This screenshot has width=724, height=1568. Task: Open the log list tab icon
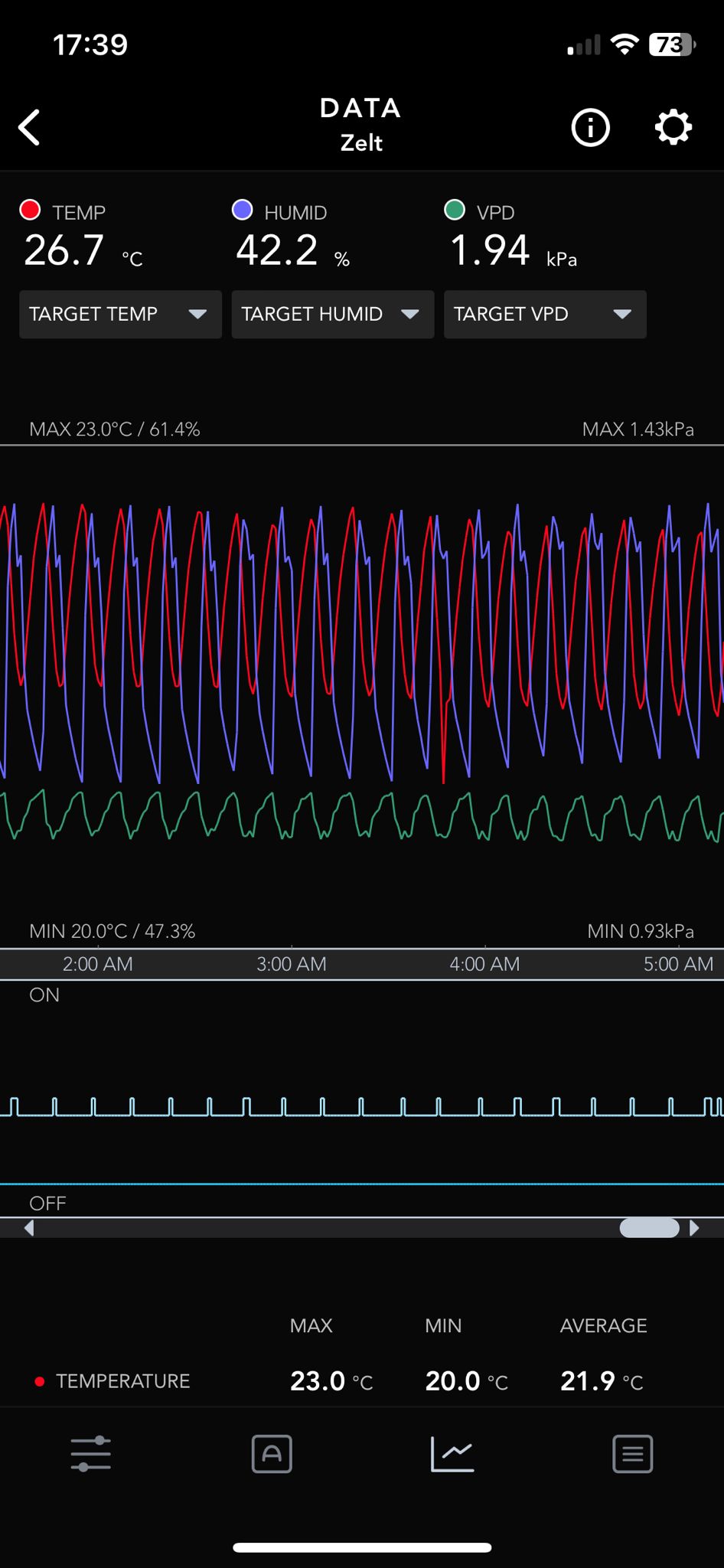(632, 1453)
